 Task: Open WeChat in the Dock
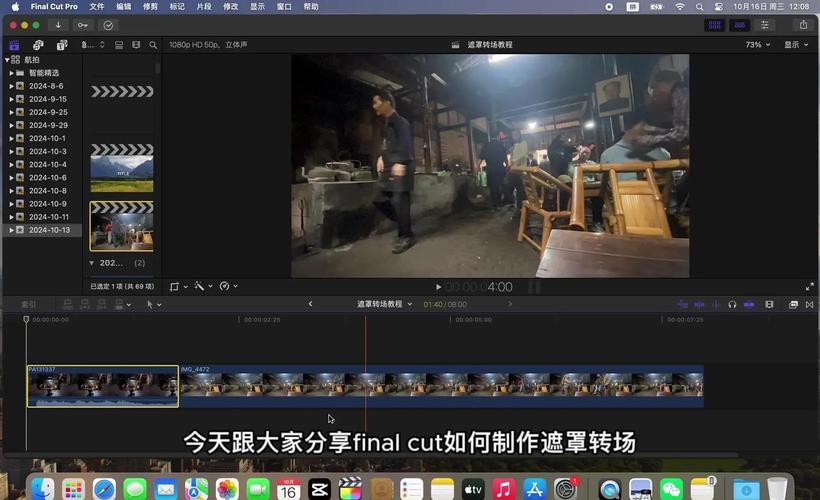click(671, 489)
